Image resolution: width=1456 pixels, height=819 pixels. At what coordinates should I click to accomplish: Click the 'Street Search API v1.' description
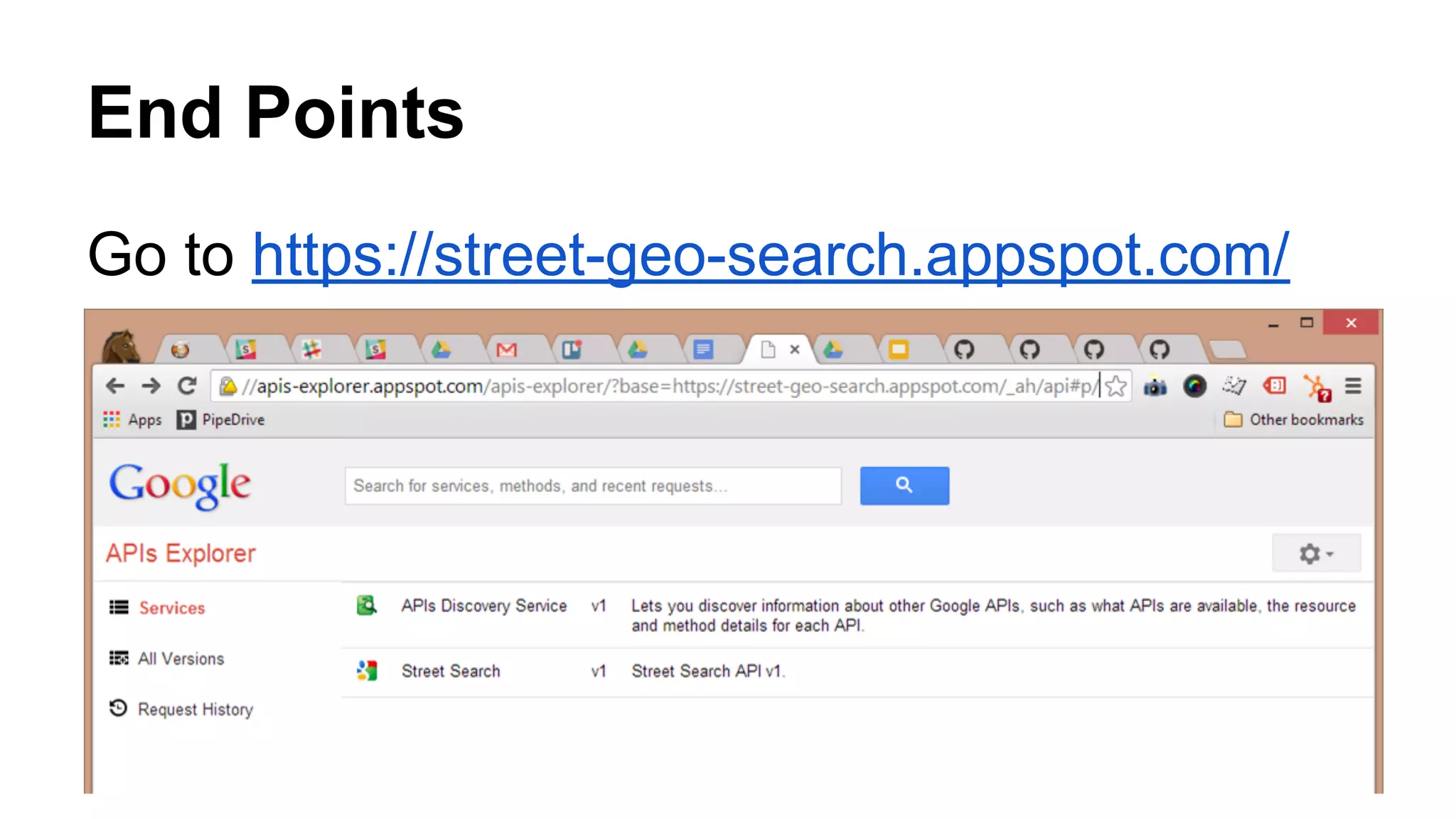pos(708,671)
